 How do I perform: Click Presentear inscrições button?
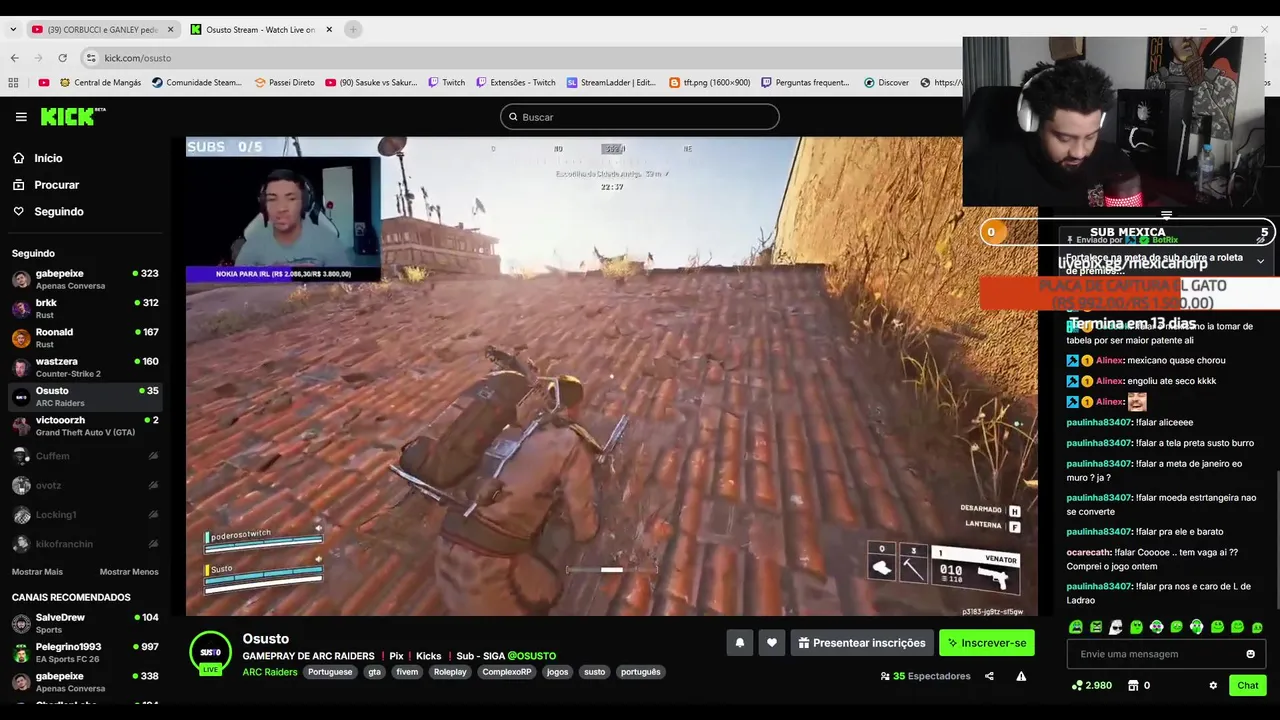pos(862,643)
